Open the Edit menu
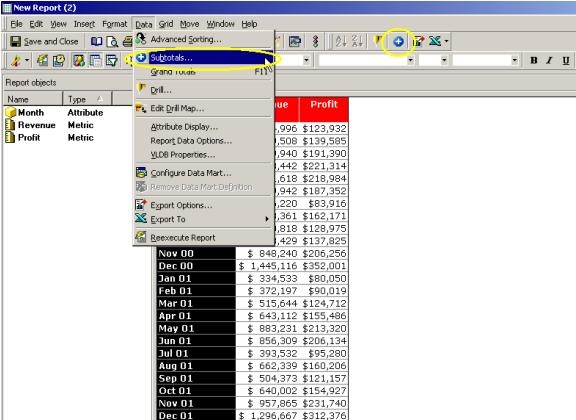Image resolution: width=576 pixels, height=420 pixels. (36, 24)
